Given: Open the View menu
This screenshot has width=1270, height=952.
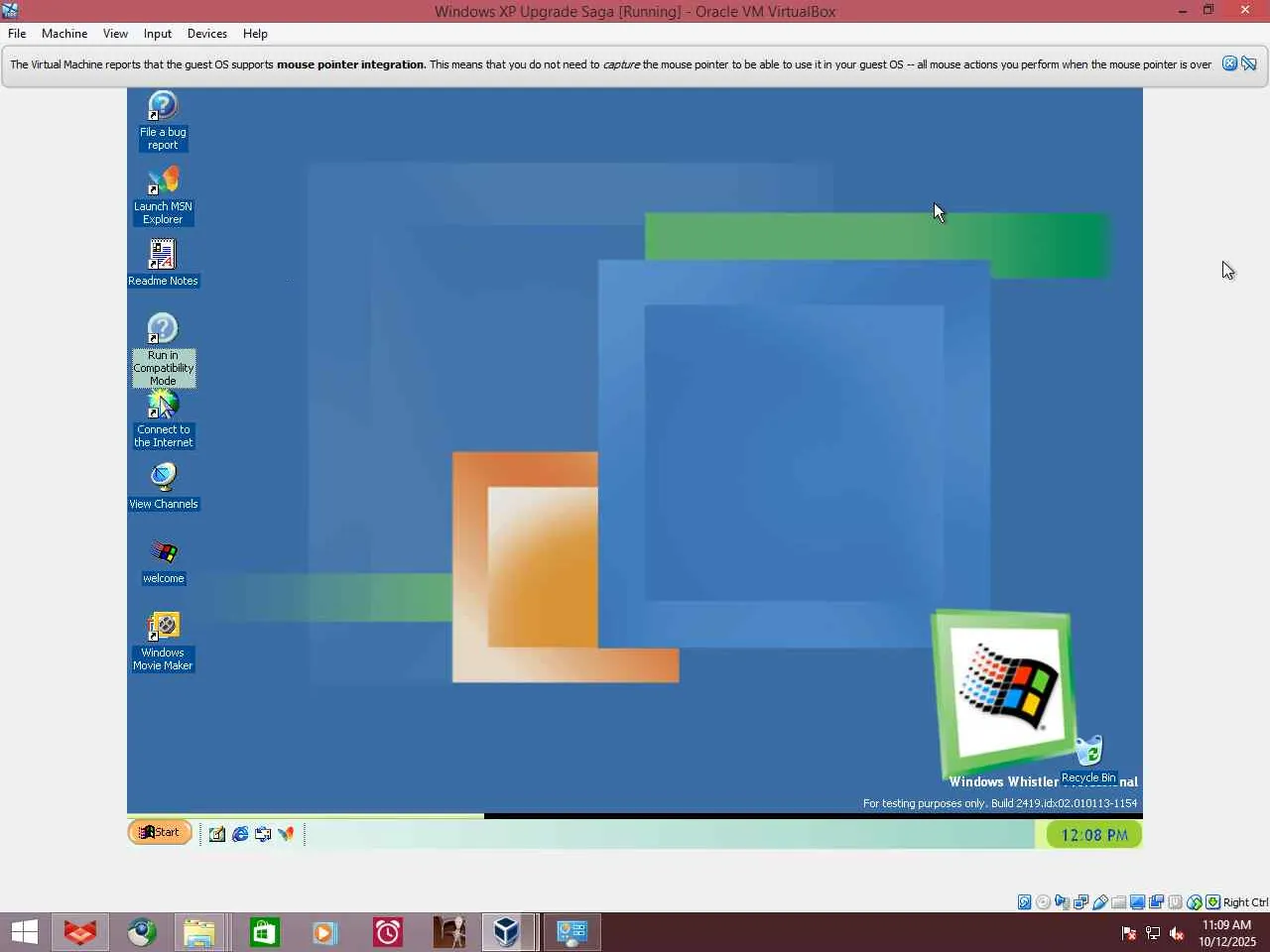Looking at the screenshot, I should point(115,33).
